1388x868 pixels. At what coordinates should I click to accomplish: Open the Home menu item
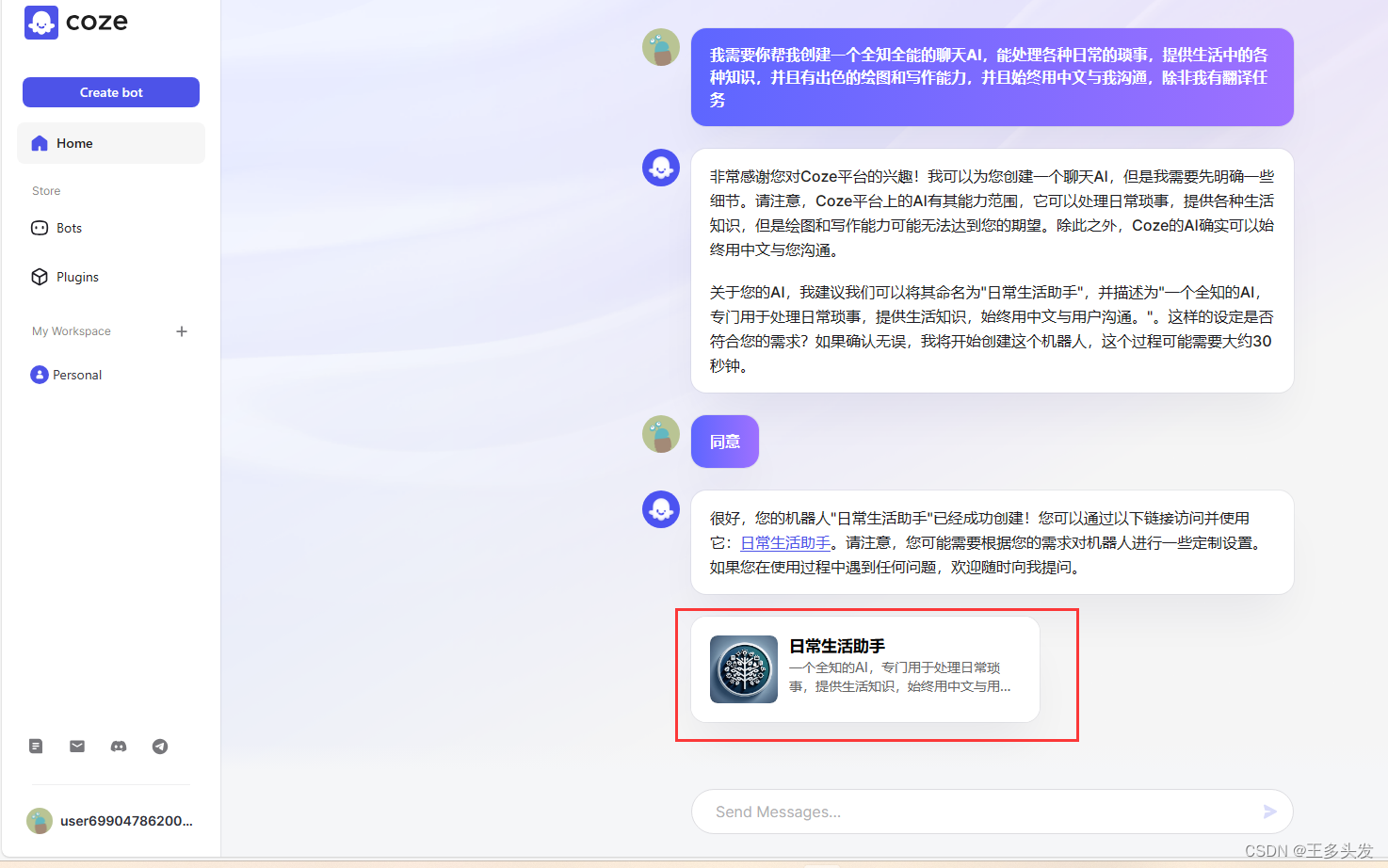point(111,143)
